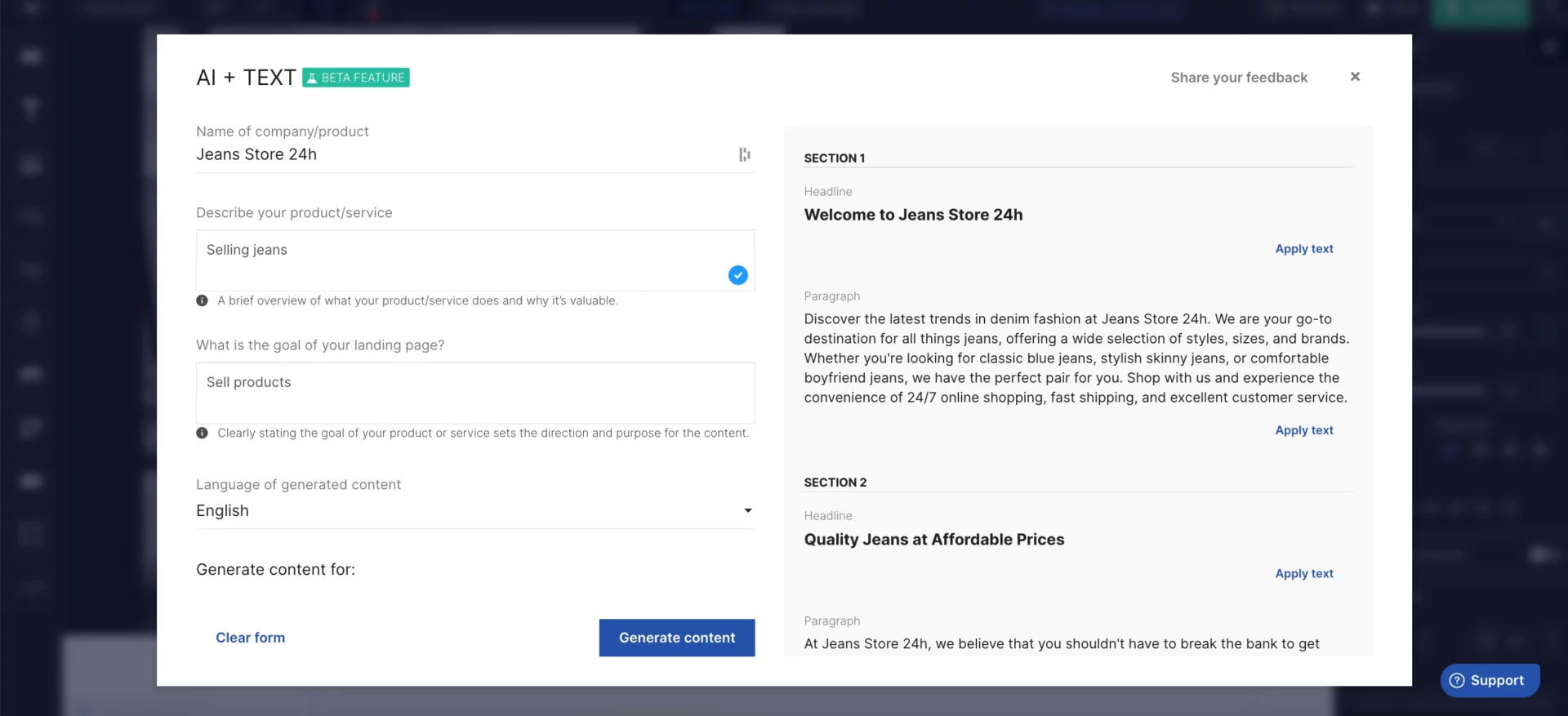This screenshot has width=1568, height=716.
Task: Click the Quality Jeans at Affordable Prices headline
Action: 933,540
